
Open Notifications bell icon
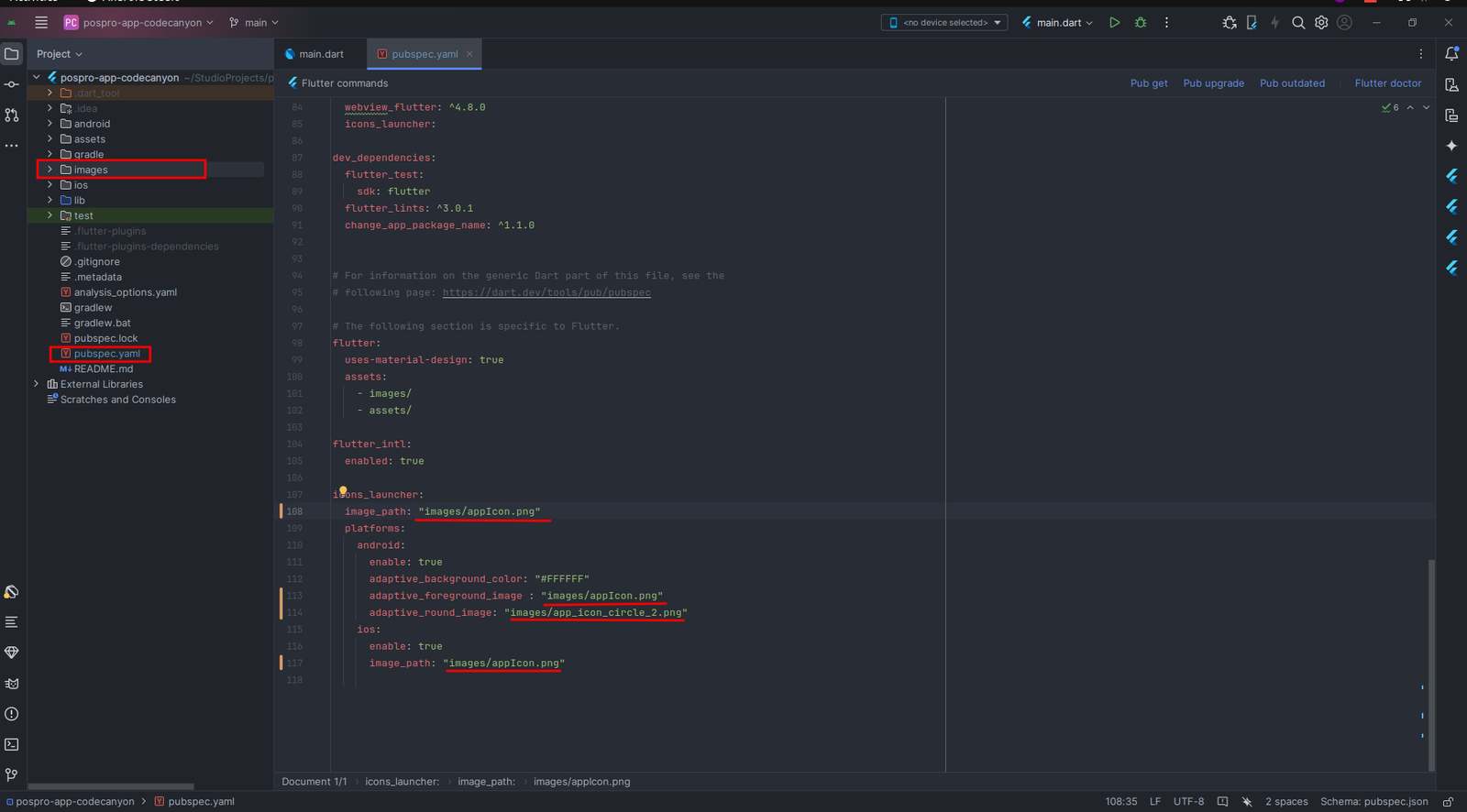(x=1451, y=54)
